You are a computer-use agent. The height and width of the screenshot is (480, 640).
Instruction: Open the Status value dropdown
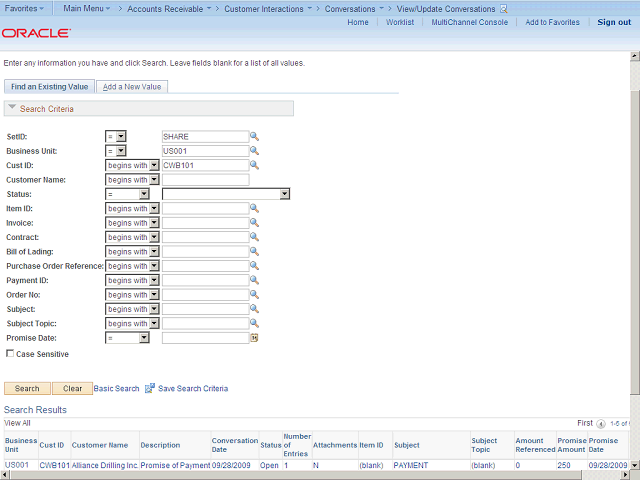tap(226, 194)
